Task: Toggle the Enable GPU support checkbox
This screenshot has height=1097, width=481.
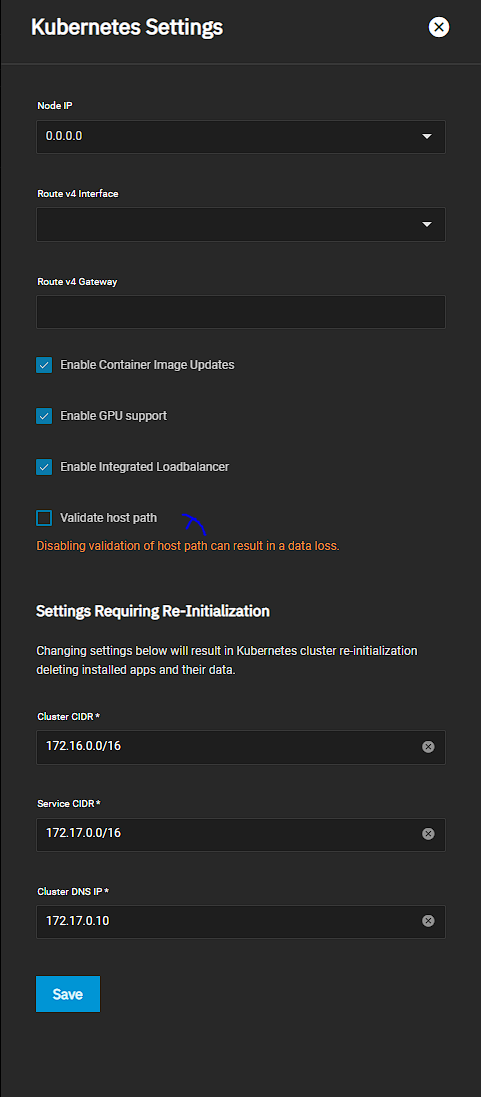Action: 44,416
